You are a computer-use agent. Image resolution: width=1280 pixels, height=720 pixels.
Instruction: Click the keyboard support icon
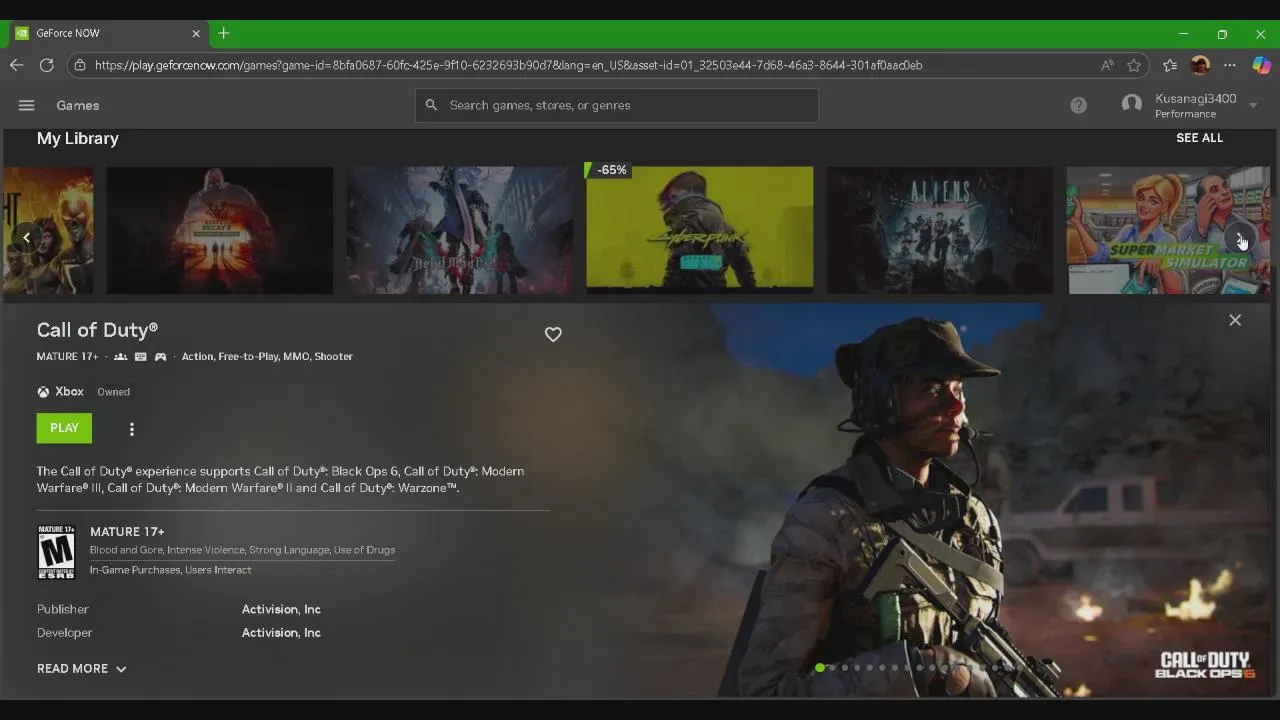click(x=140, y=357)
